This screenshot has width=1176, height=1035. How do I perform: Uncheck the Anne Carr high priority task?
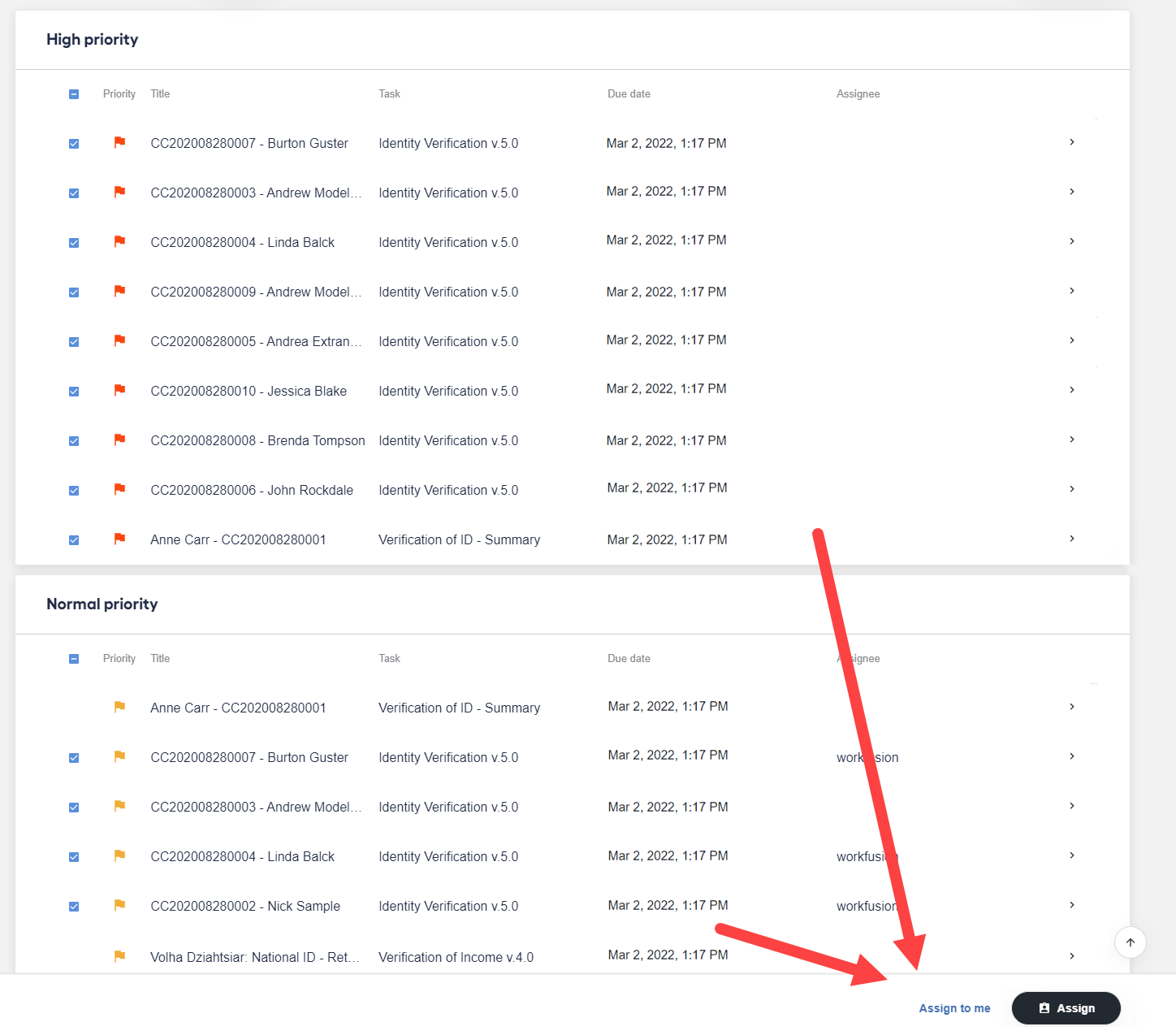point(74,540)
